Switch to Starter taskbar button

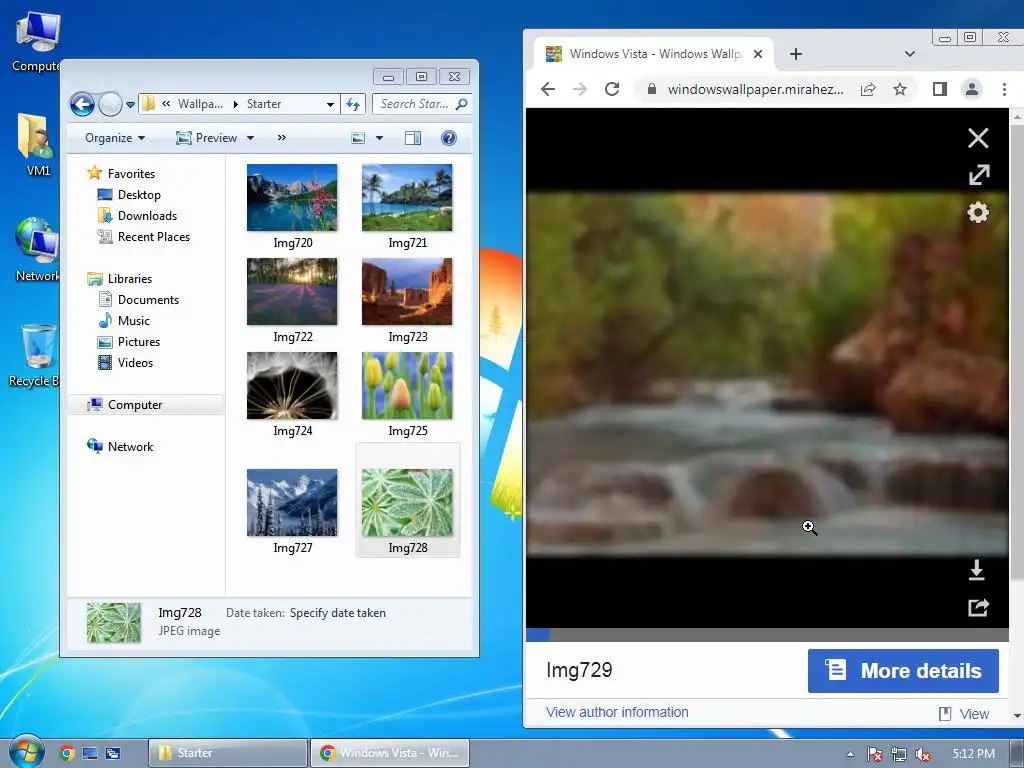coord(227,753)
